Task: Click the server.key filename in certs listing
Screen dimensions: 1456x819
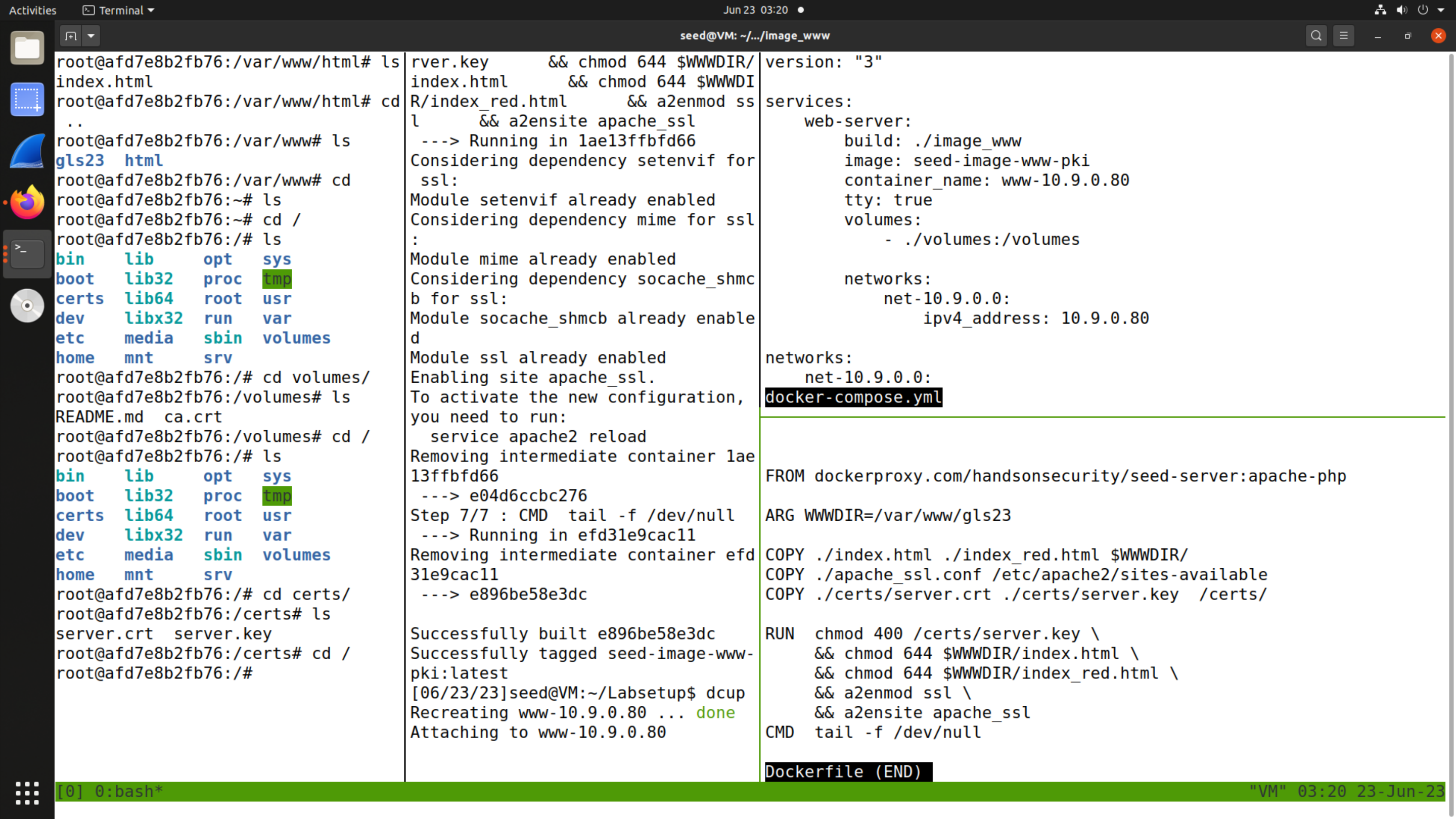Action: point(222,633)
